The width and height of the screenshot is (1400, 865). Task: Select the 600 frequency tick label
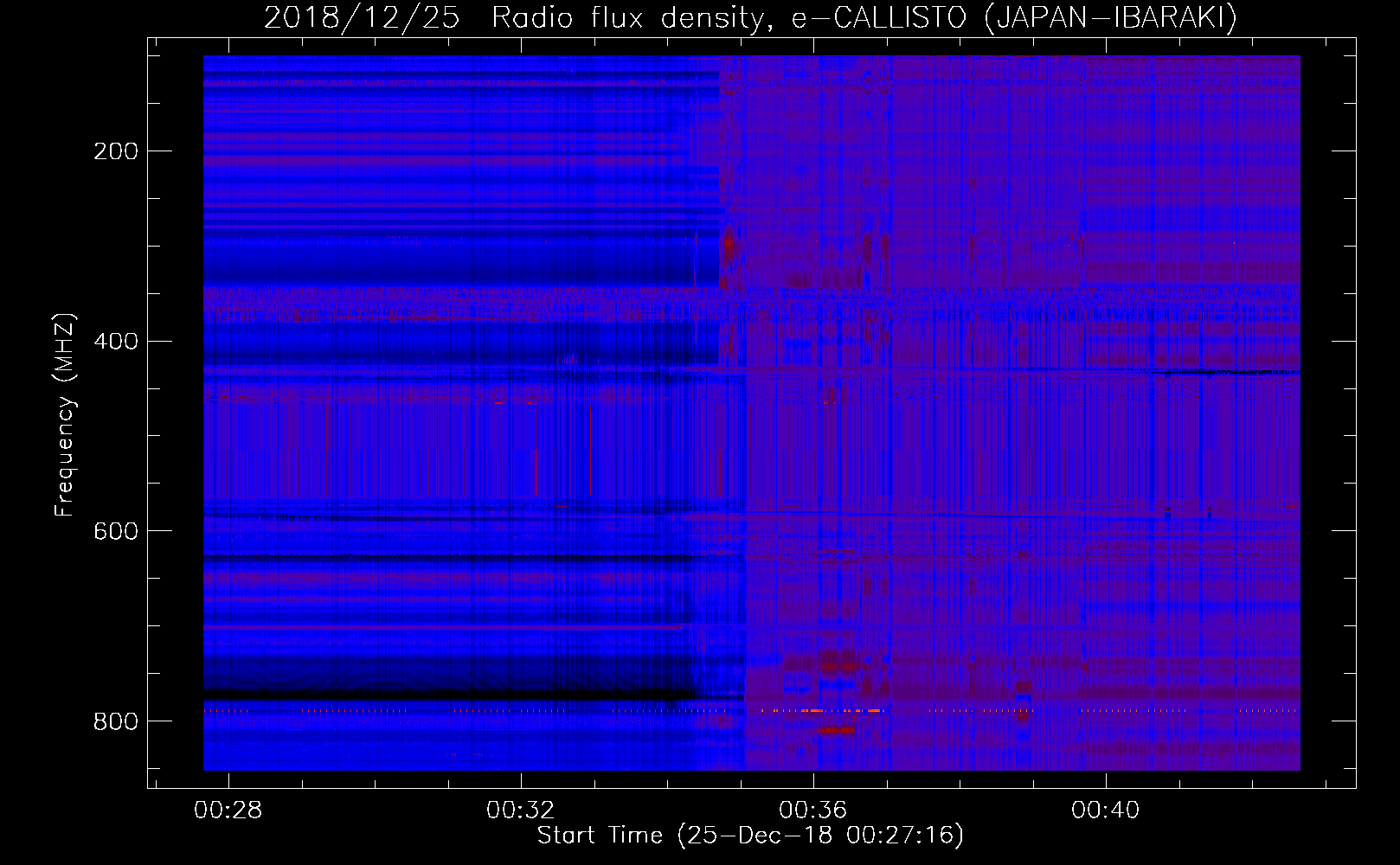(116, 531)
